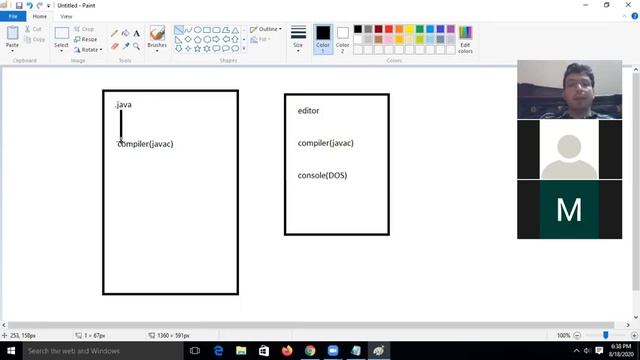Image resolution: width=640 pixels, height=360 pixels.
Task: Click the Cut button
Action: (x=33, y=29)
